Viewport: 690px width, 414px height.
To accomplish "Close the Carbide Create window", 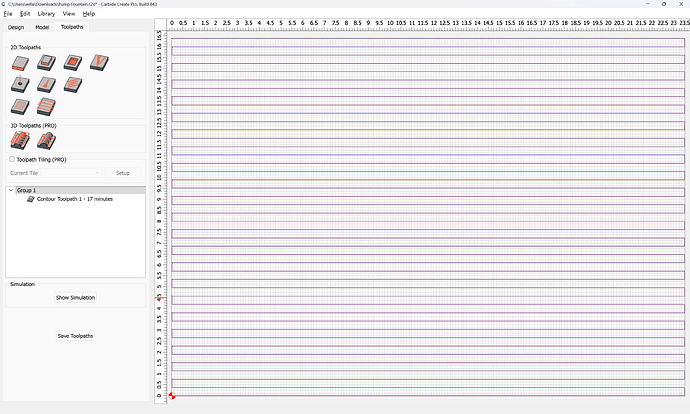I will (681, 4).
